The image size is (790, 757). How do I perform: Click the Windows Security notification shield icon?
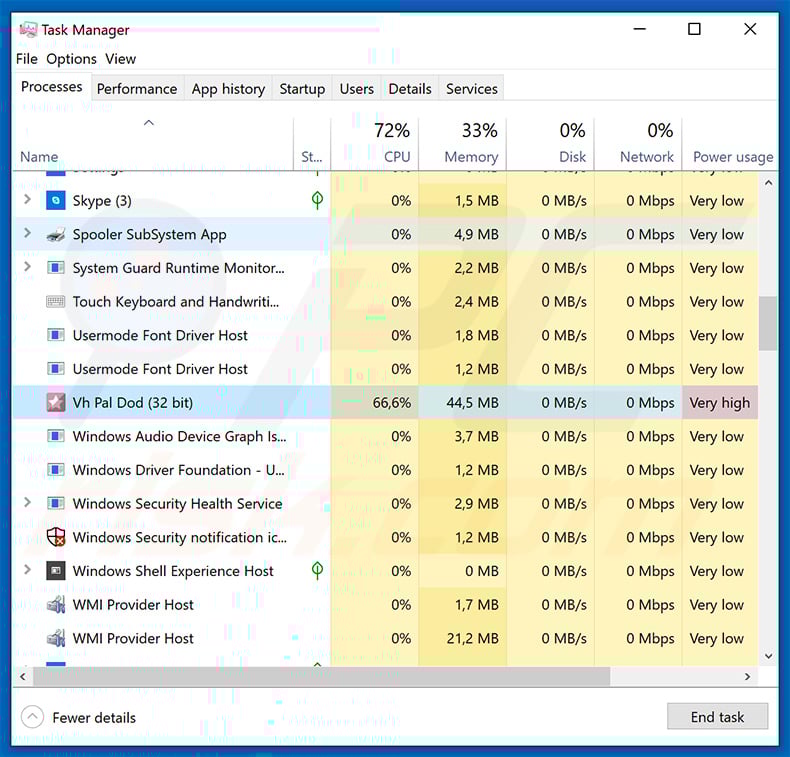(55, 537)
